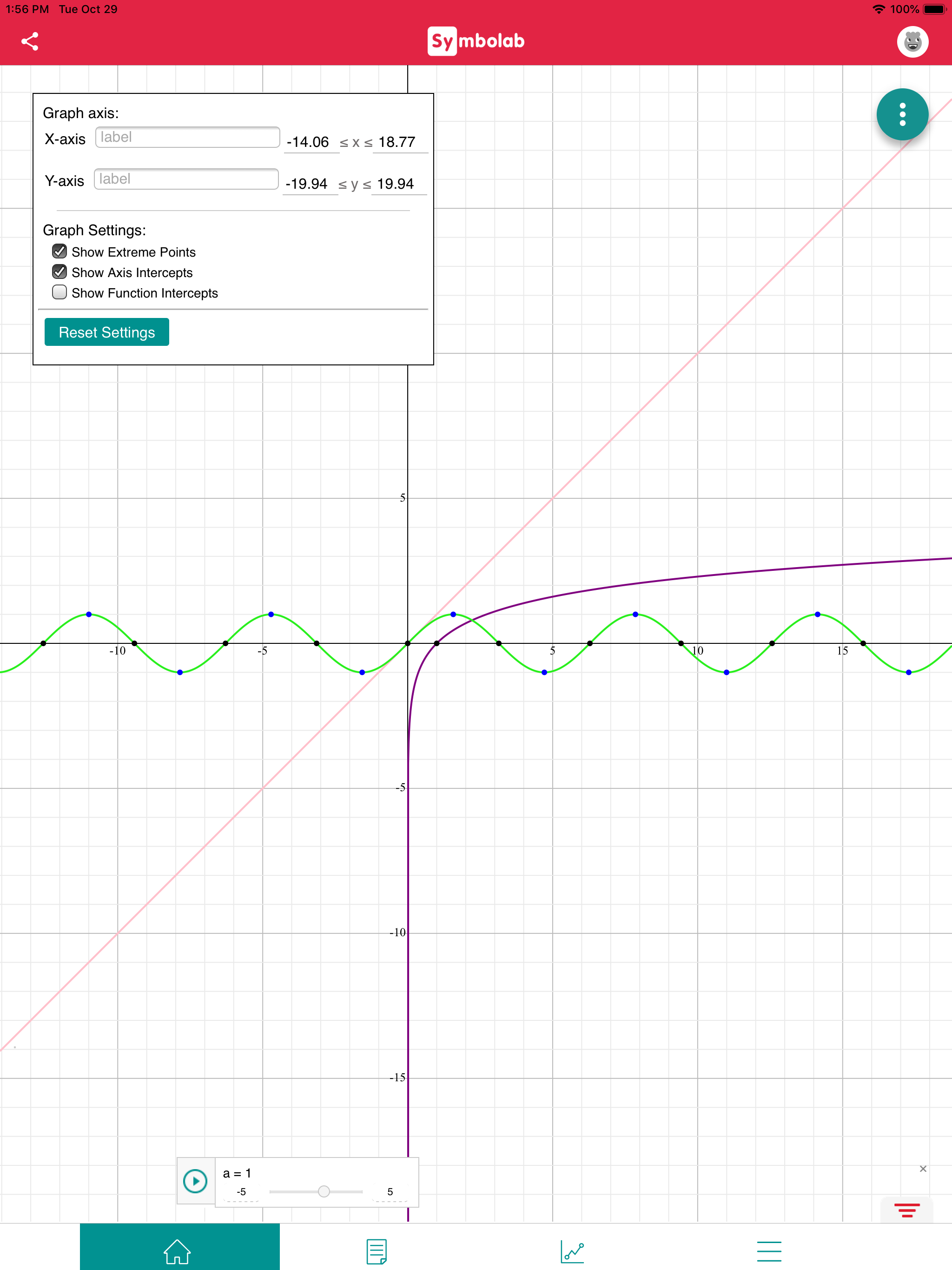Click the x-axis label 15
Screen dimensions: 952x1270
[x=842, y=651]
